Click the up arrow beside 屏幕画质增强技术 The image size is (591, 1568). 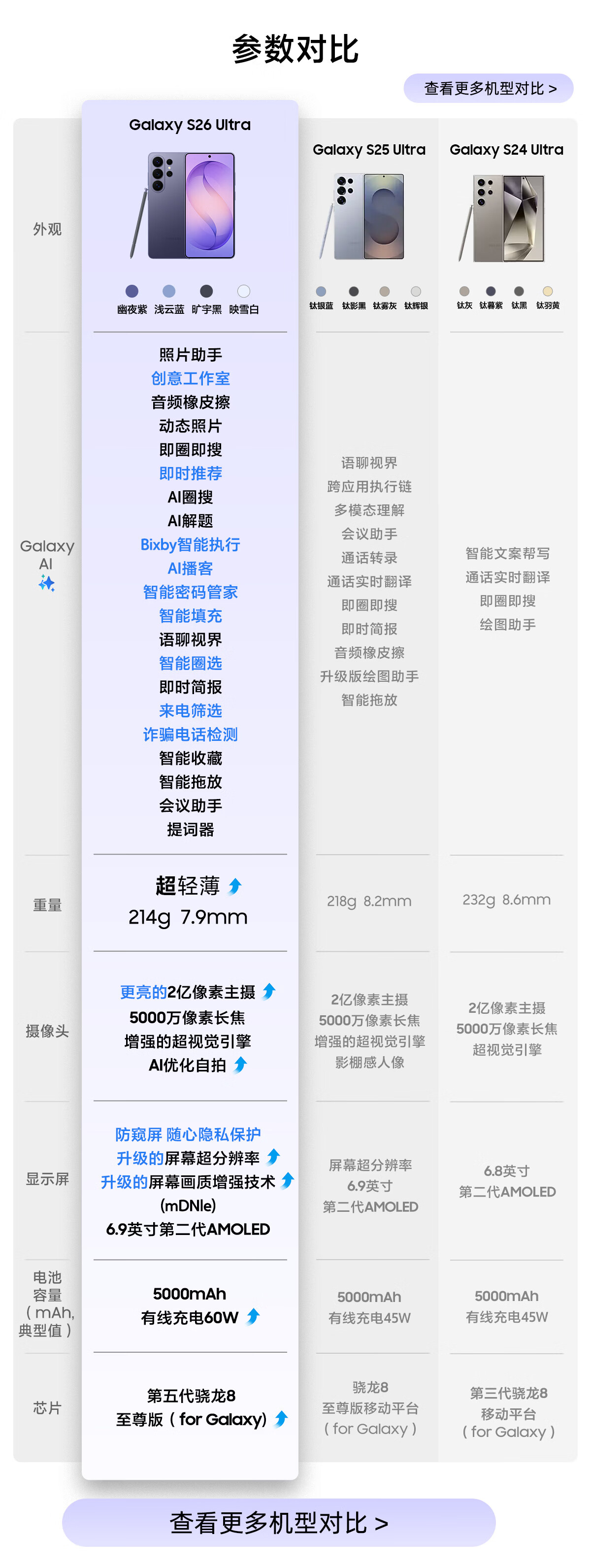[x=287, y=1181]
